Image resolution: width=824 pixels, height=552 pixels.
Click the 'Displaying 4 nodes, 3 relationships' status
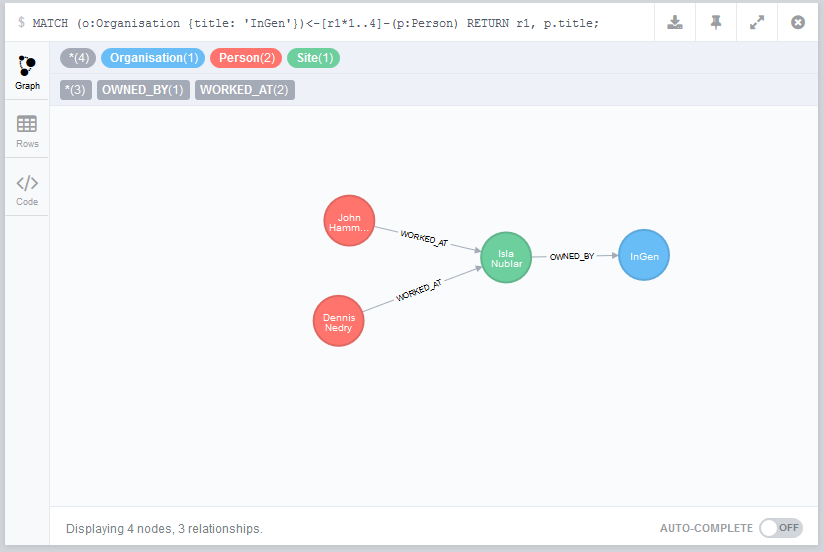164,529
